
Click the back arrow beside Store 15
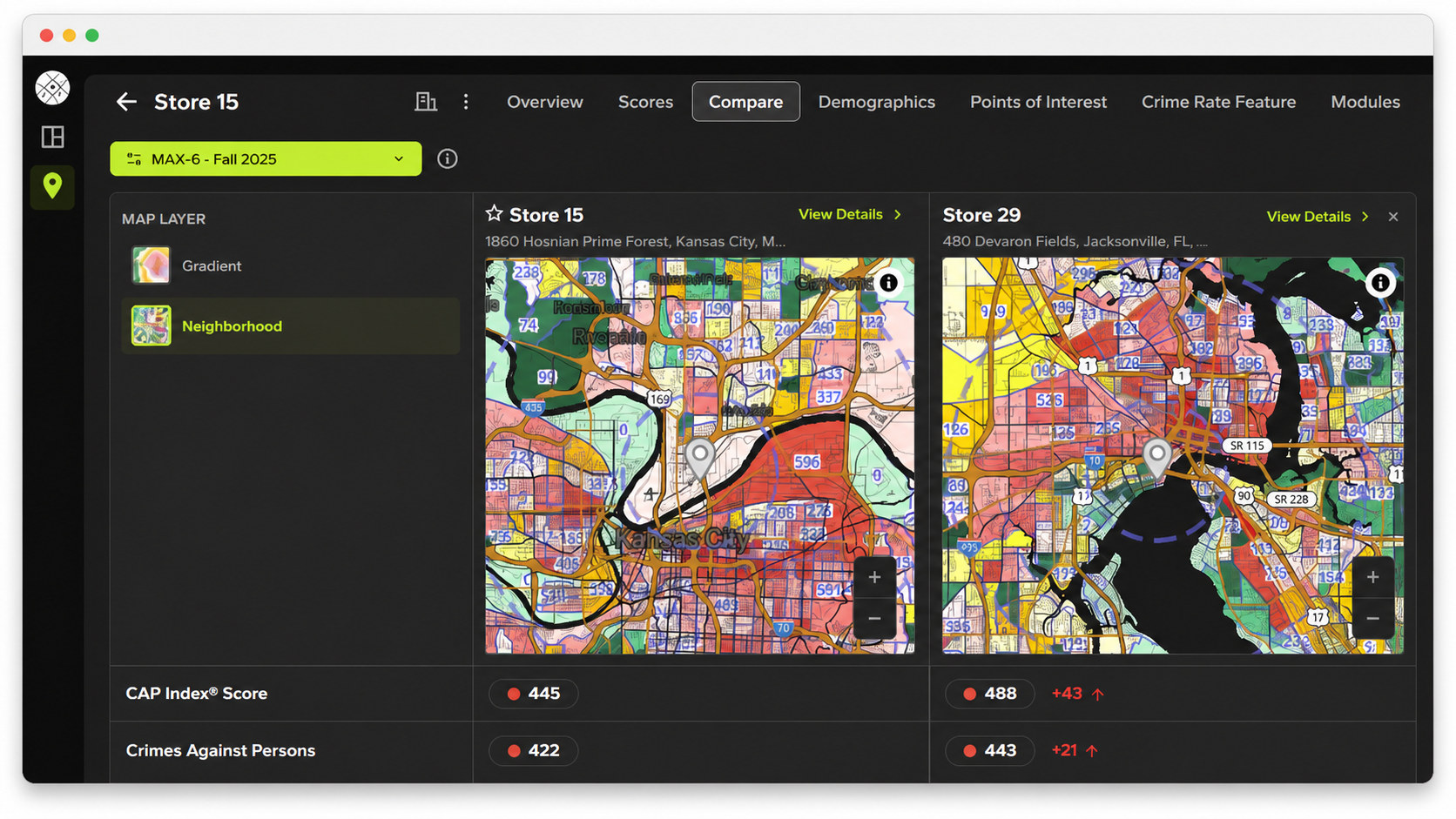[126, 102]
